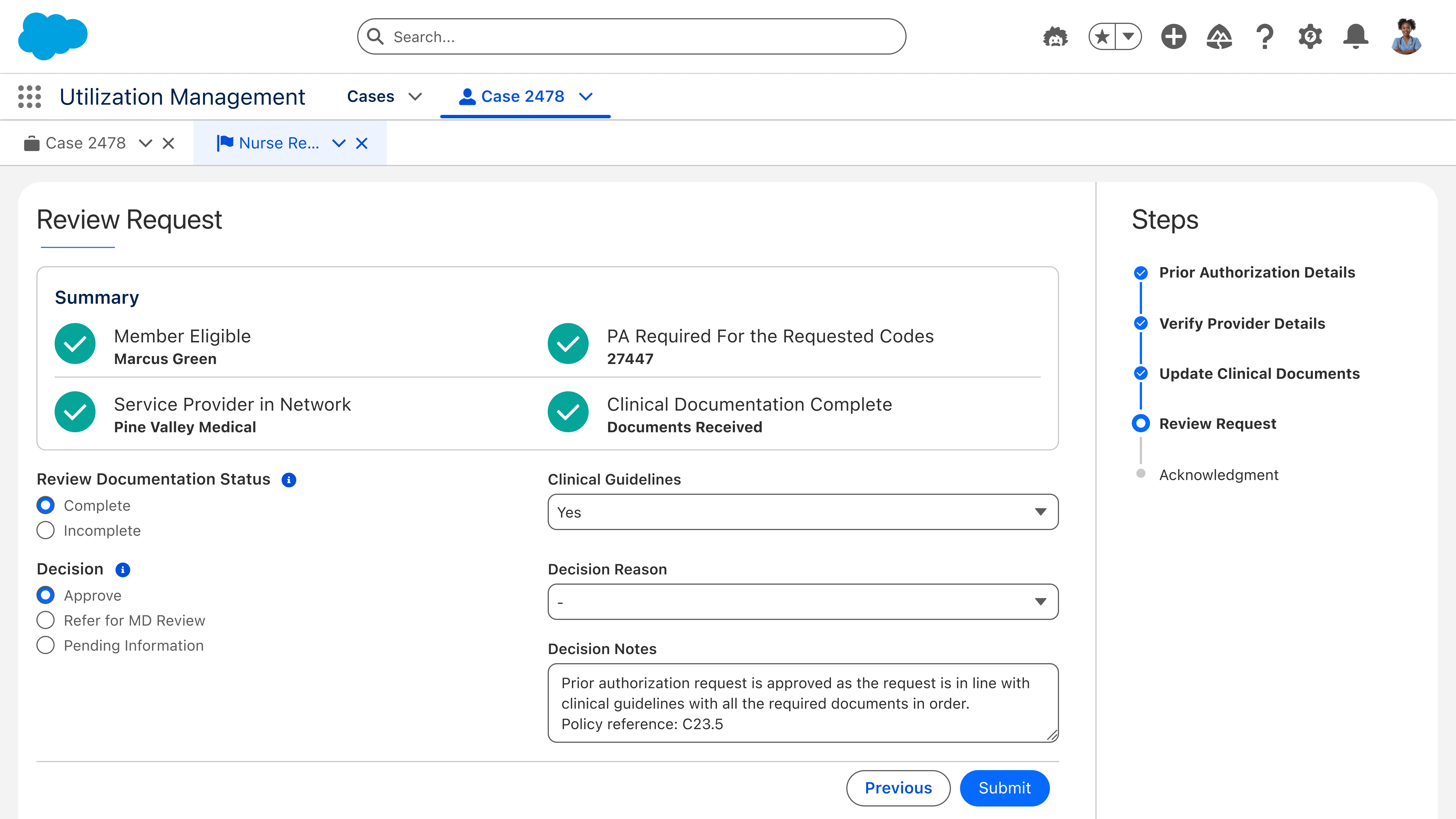The image size is (1456, 819).
Task: Select the Pending Information option
Action: 46,645
